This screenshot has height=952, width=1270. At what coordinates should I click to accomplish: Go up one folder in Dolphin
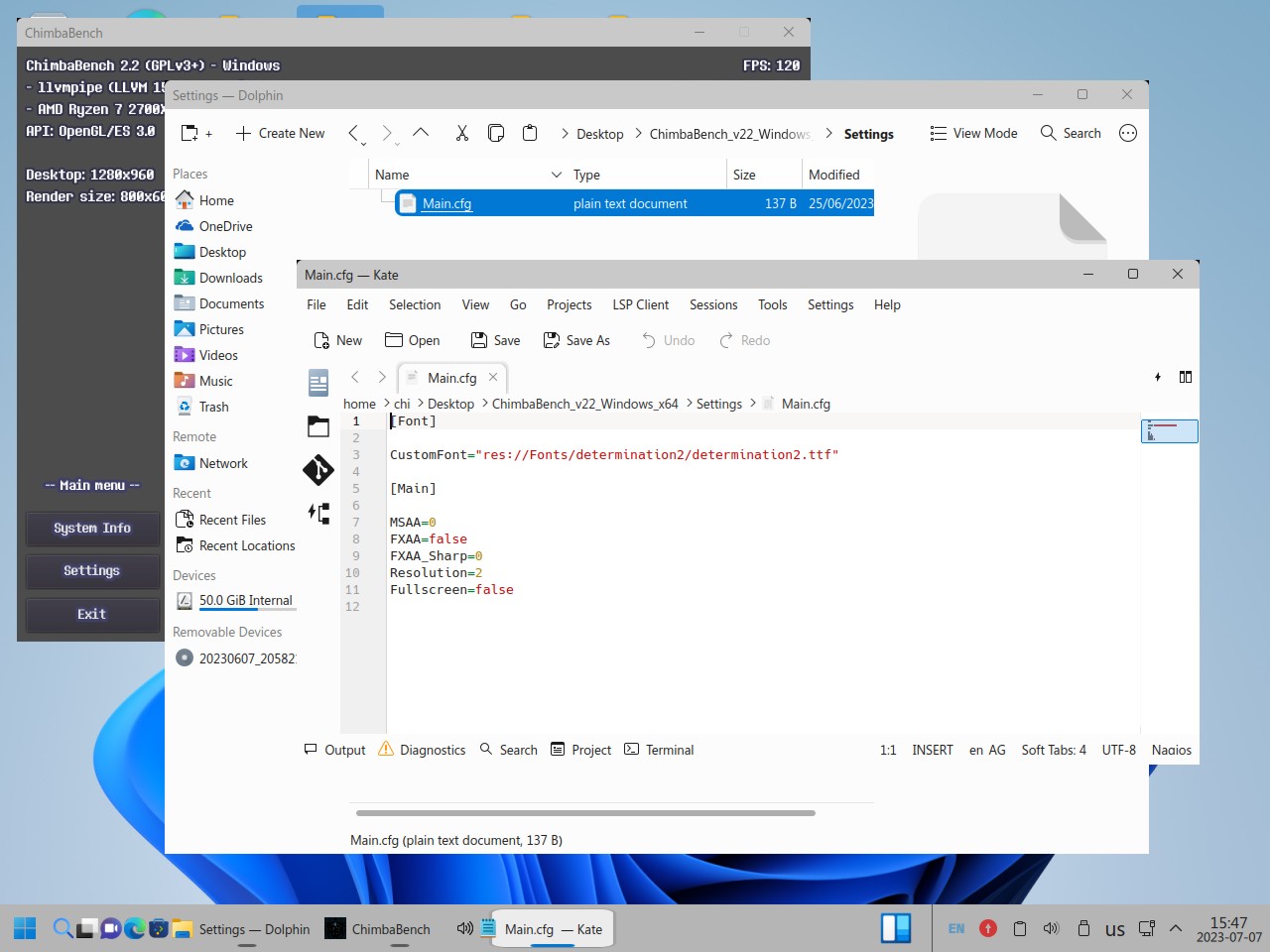pyautogui.click(x=421, y=133)
